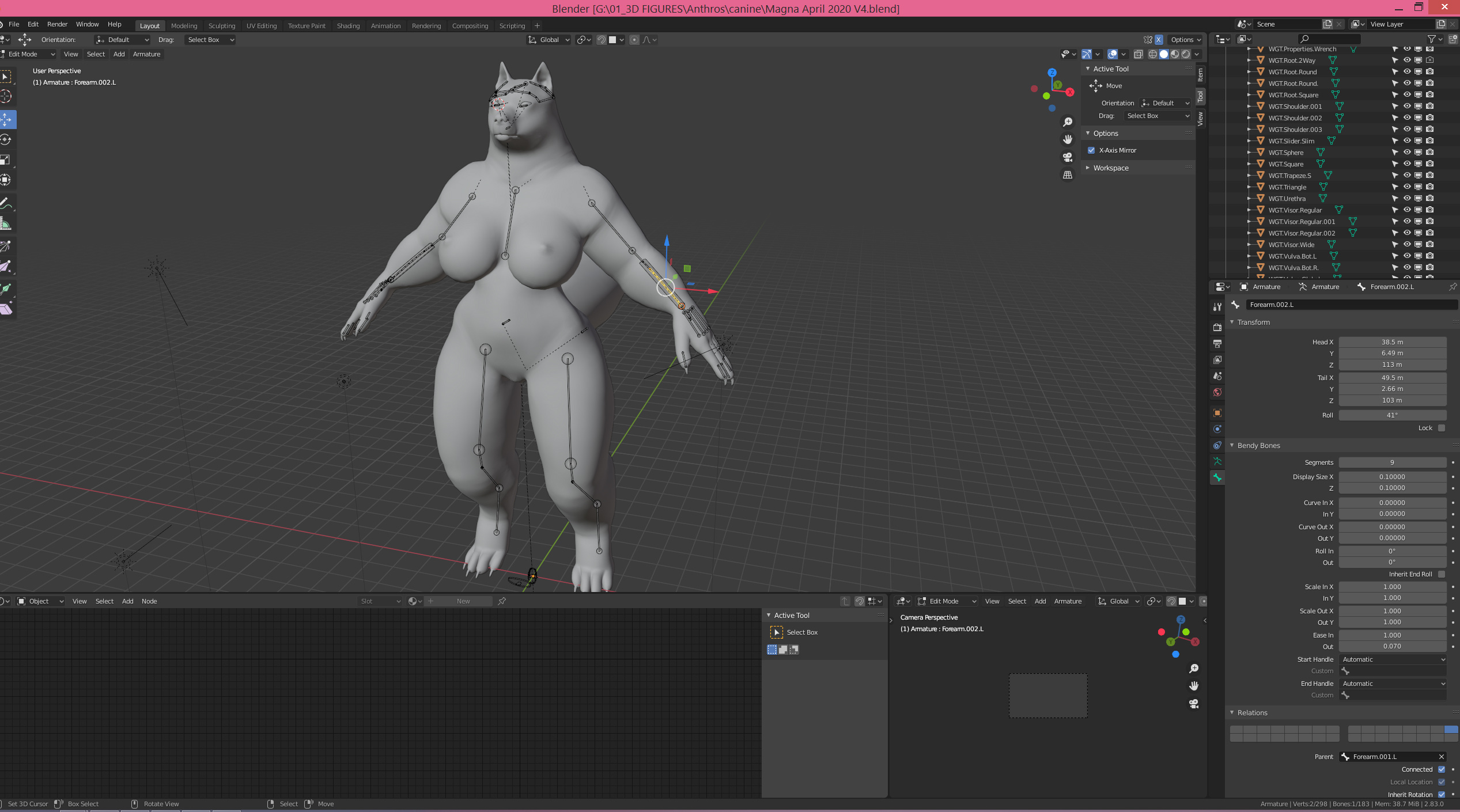Open the Edit Mode dropdown
Viewport: 1460px width, 812px height.
point(29,54)
